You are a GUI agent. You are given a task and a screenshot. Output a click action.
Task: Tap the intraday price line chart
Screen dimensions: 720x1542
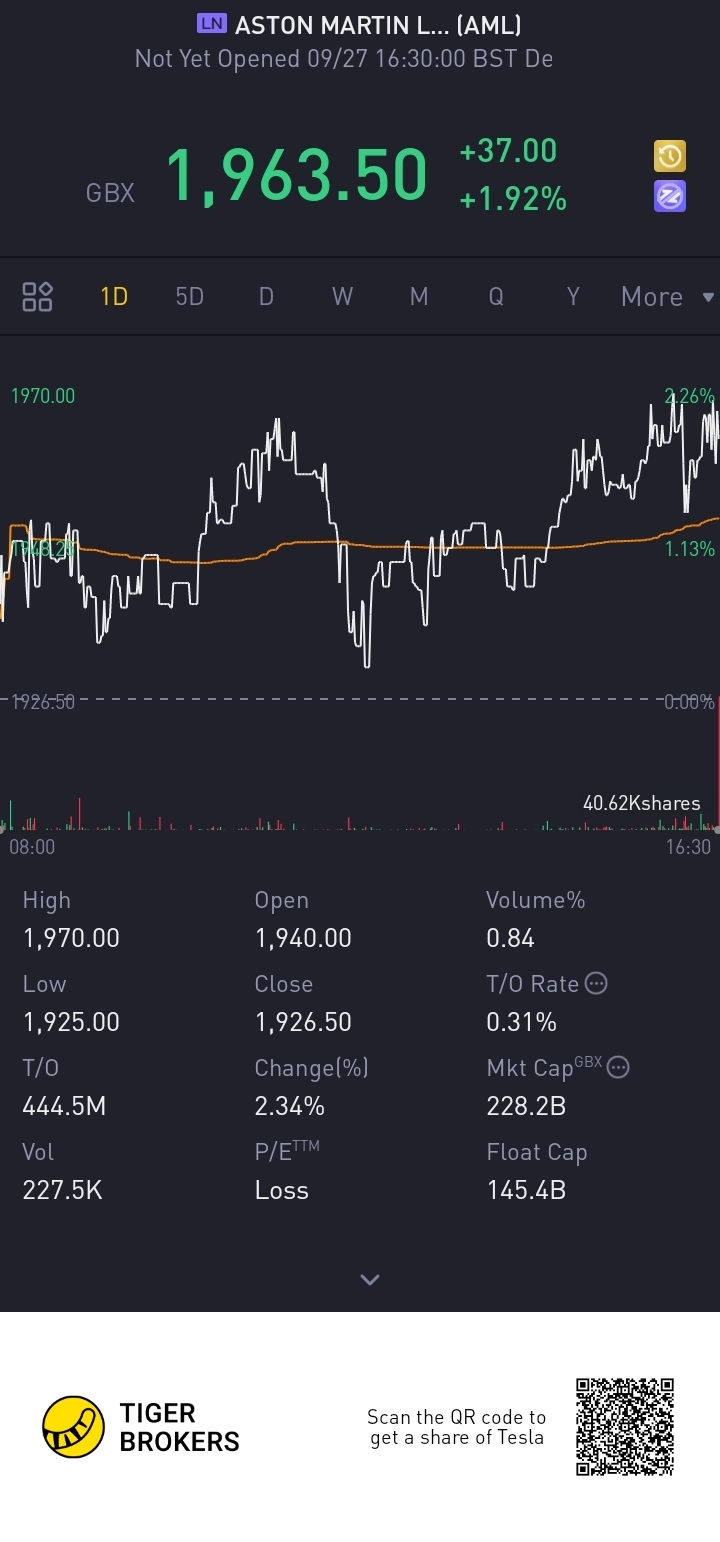pyautogui.click(x=360, y=530)
